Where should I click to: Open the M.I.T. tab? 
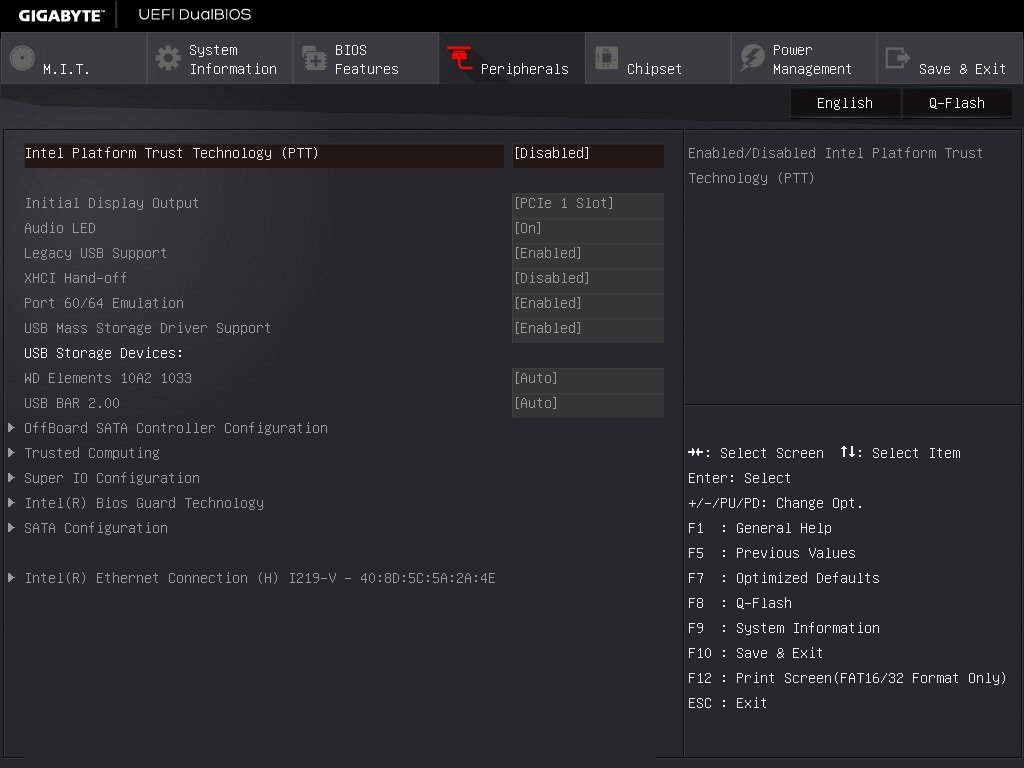coord(74,59)
